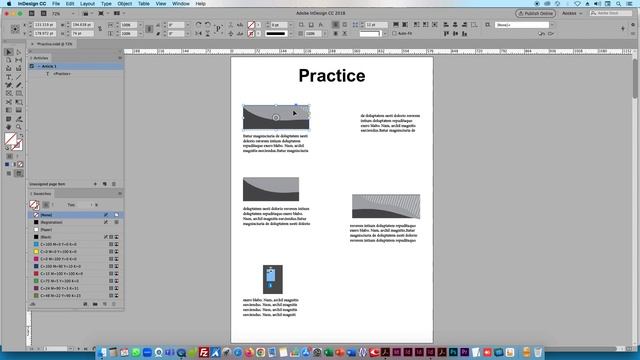The height and width of the screenshot is (360, 640).
Task: Select the Rectangle Frame tool
Action: 9,93
